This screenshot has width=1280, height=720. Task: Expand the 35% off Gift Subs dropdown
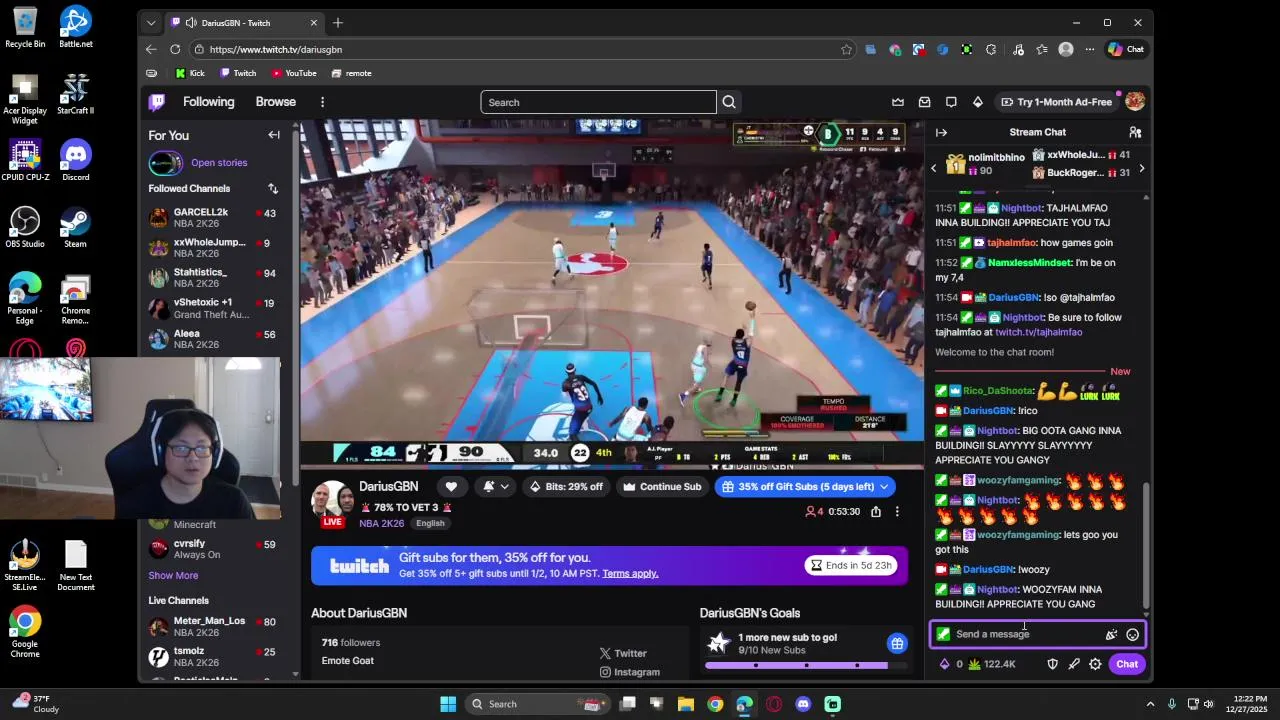(x=884, y=486)
